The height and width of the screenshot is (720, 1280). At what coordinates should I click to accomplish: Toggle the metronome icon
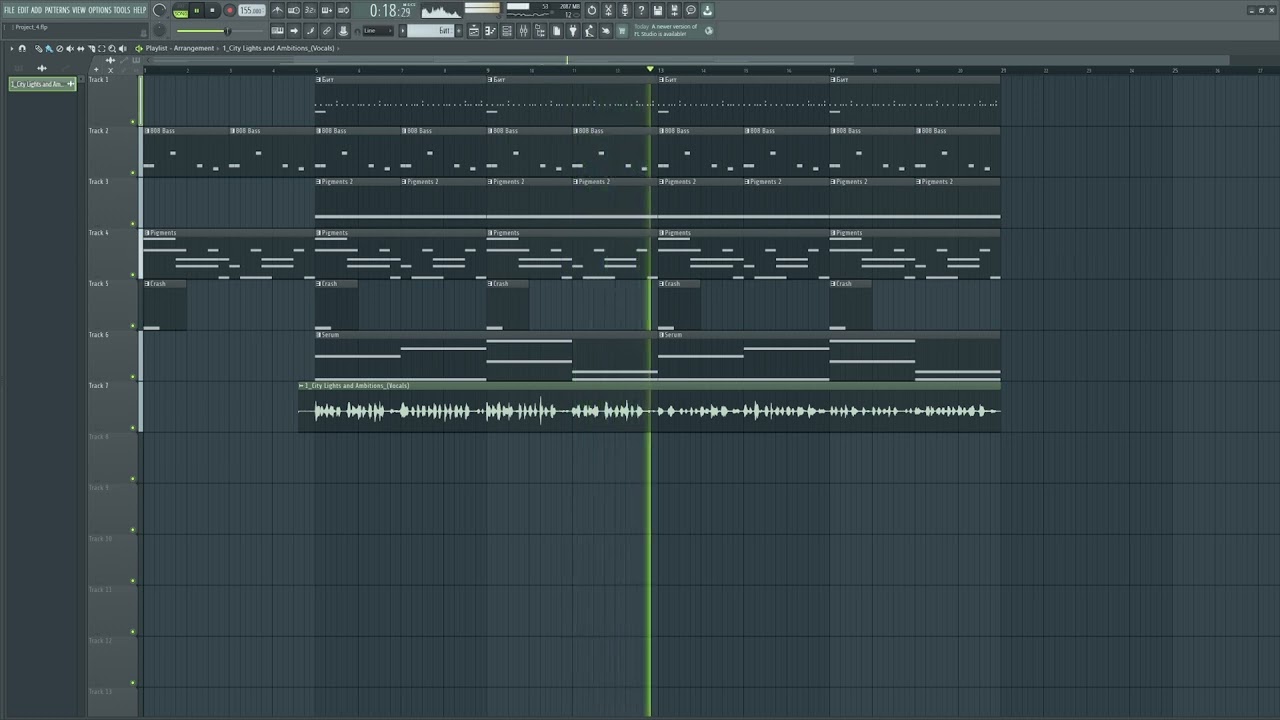[277, 10]
